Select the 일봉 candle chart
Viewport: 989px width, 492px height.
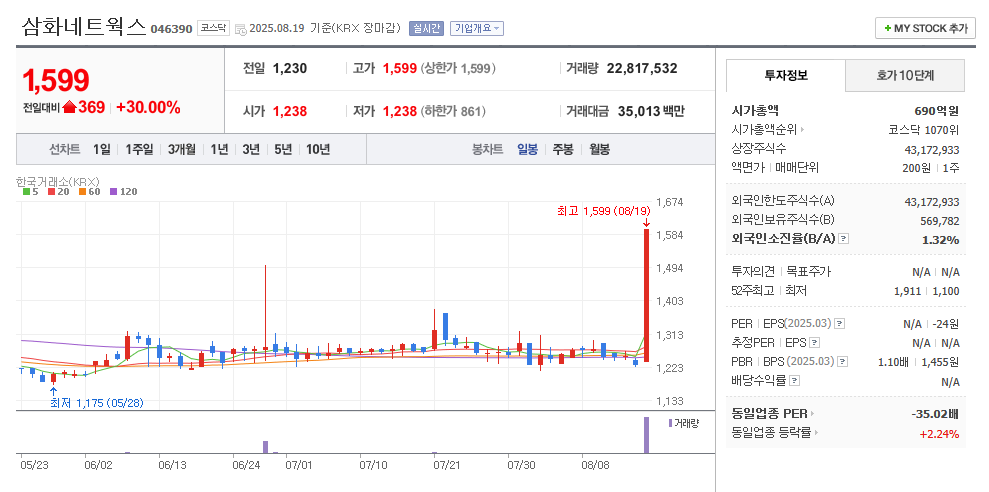(x=527, y=149)
